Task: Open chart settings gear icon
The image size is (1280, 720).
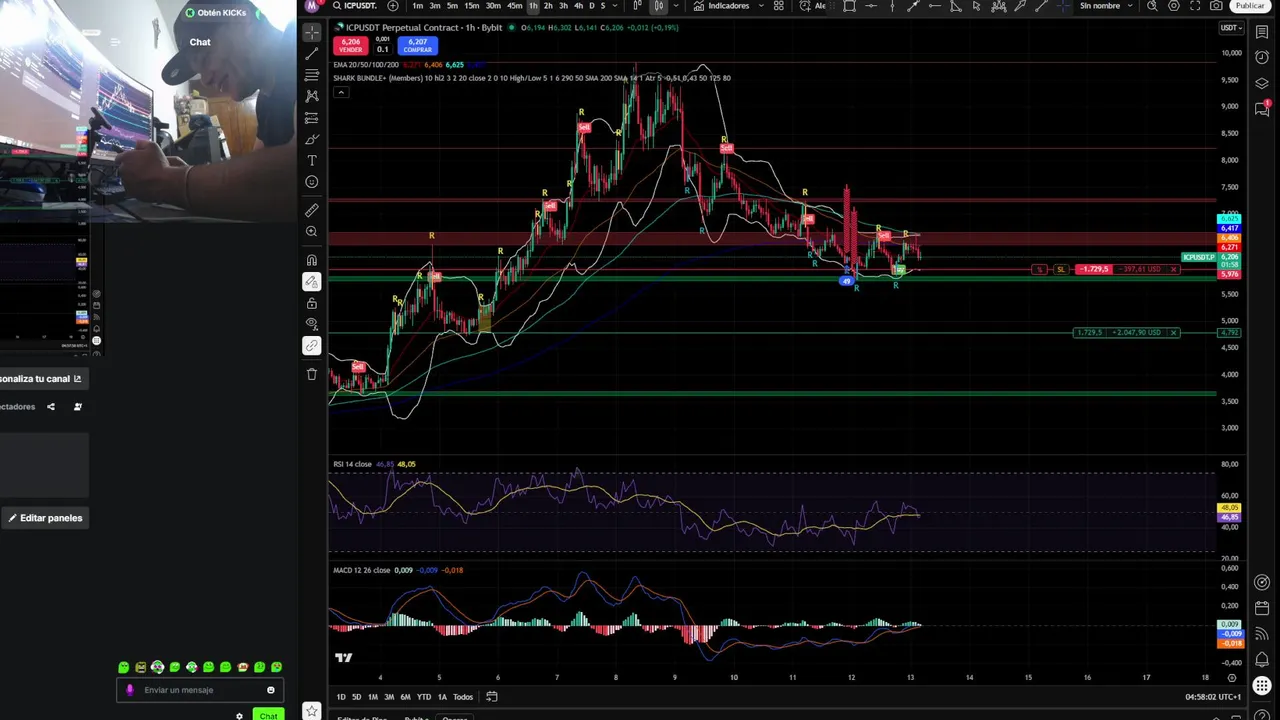Action: pyautogui.click(x=1174, y=6)
